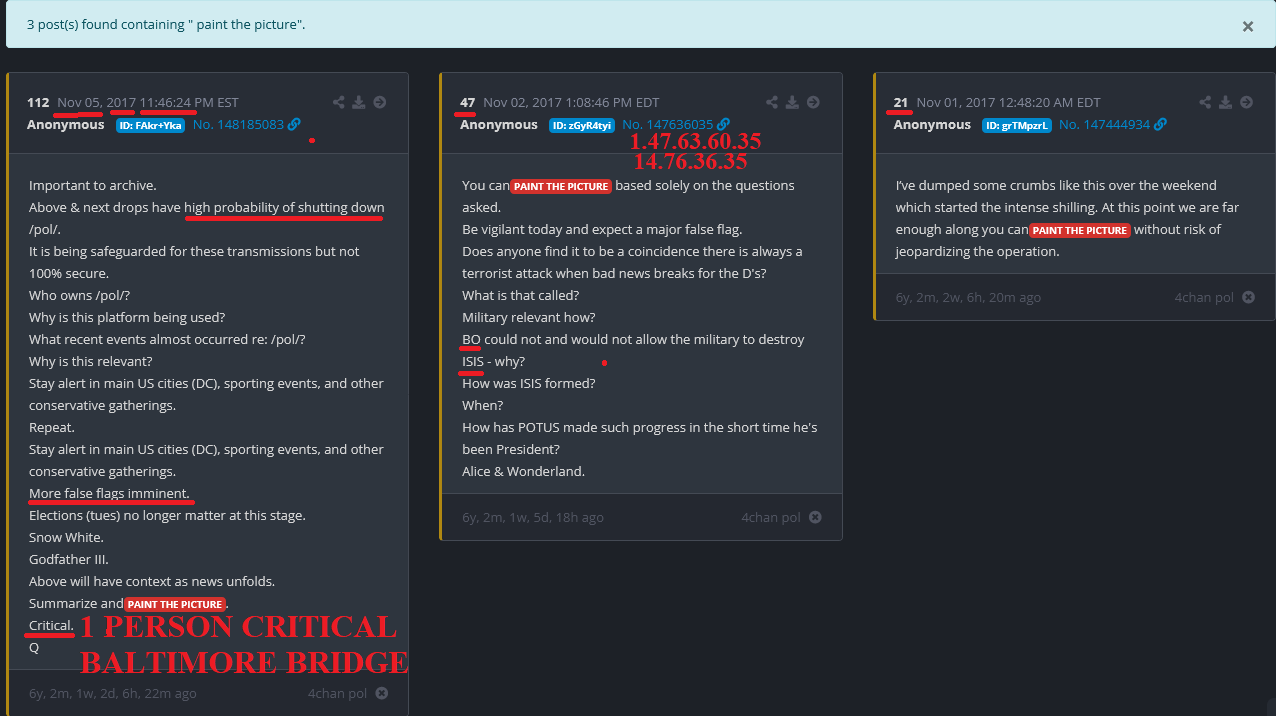Click the download icon on post 47
The height and width of the screenshot is (716, 1276).
point(792,102)
